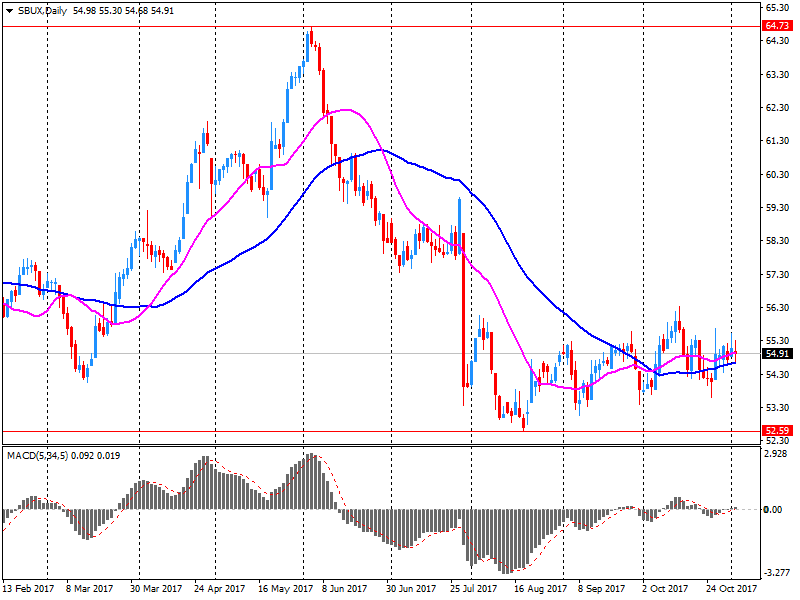The height and width of the screenshot is (600, 800).
Task: Click the 62.30 price scale value
Action: (x=777, y=108)
